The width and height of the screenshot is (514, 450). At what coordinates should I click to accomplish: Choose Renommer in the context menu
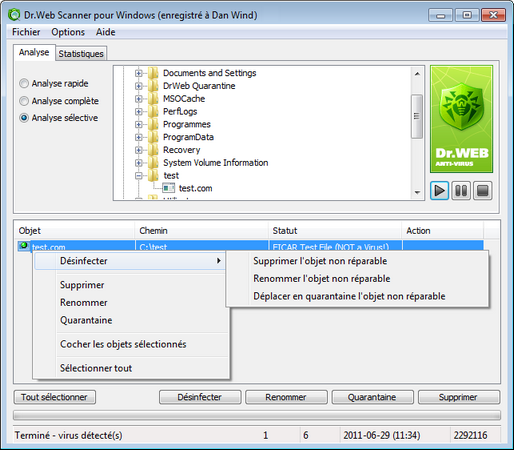[x=84, y=302]
